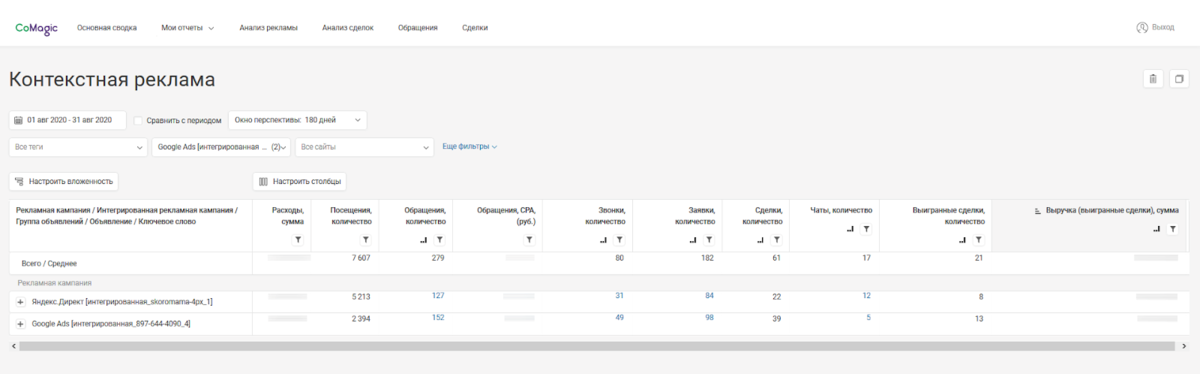Open the date range picker 01 авг 2020
1200x374 pixels.
68,120
